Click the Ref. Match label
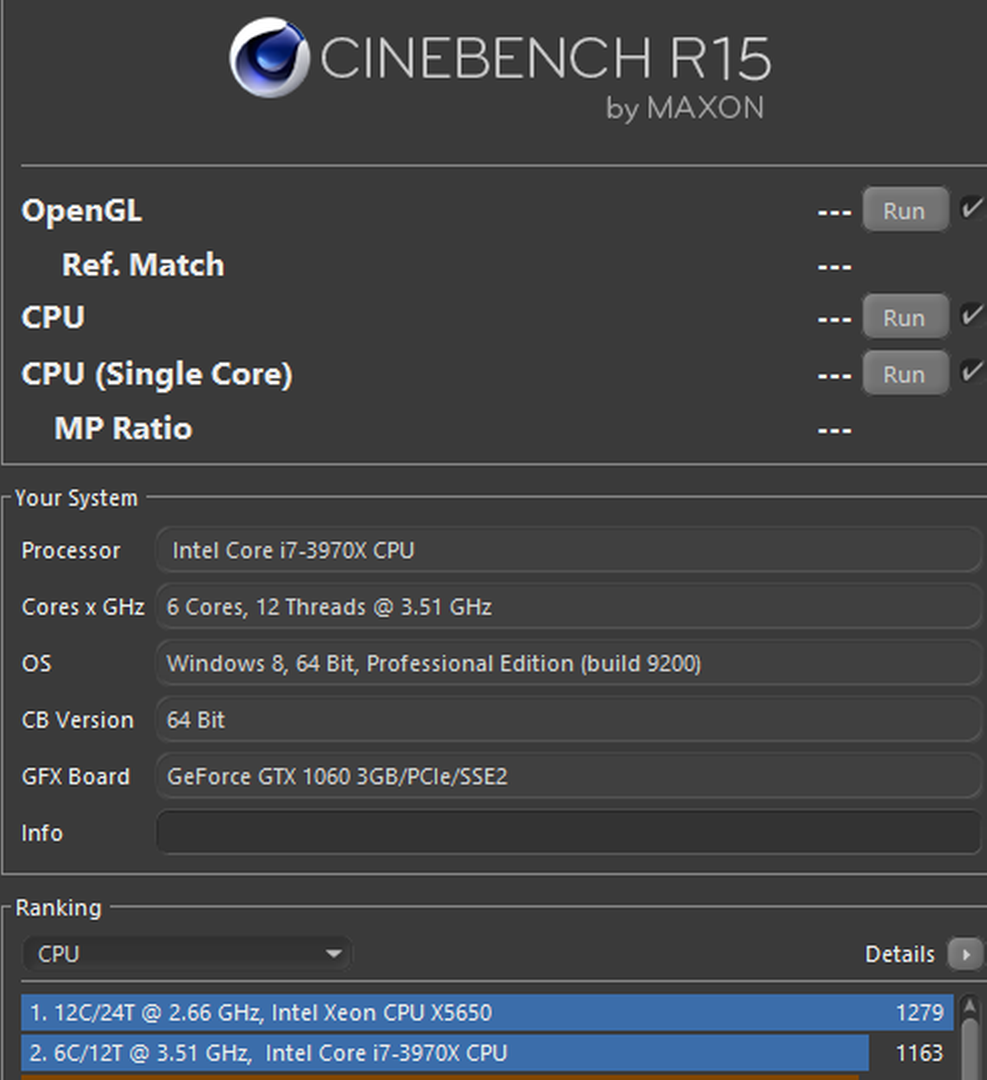987x1080 pixels. 143,264
